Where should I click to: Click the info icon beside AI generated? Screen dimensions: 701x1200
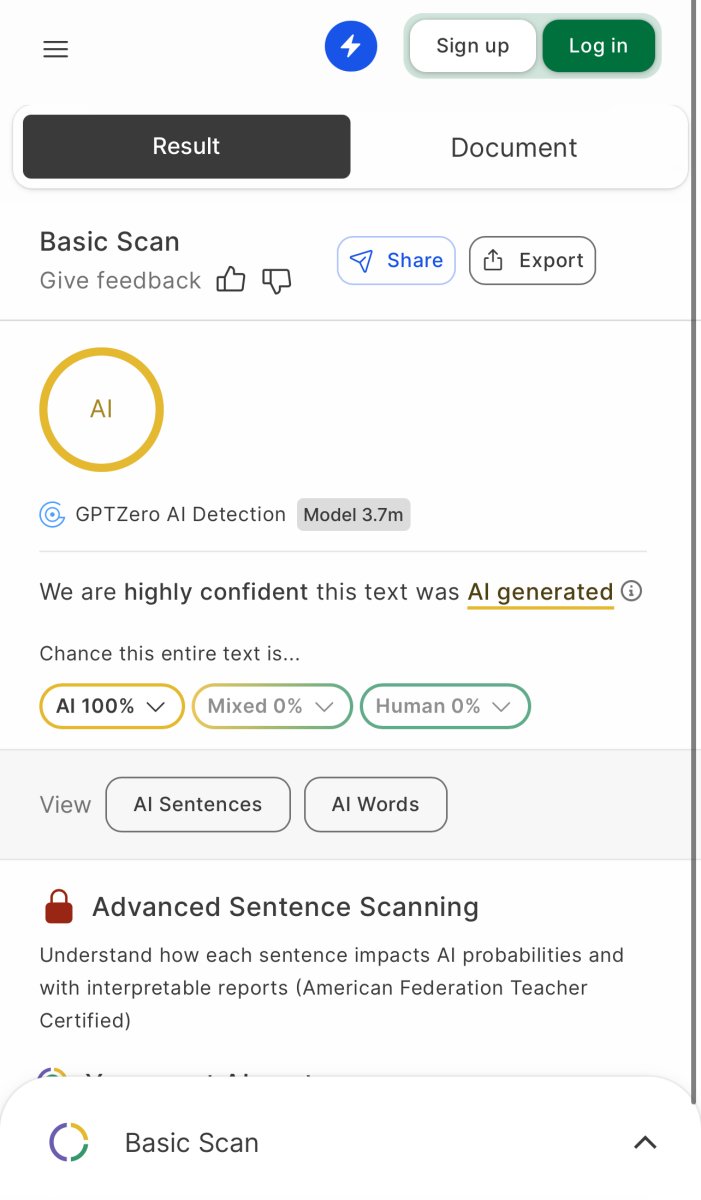tap(631, 591)
